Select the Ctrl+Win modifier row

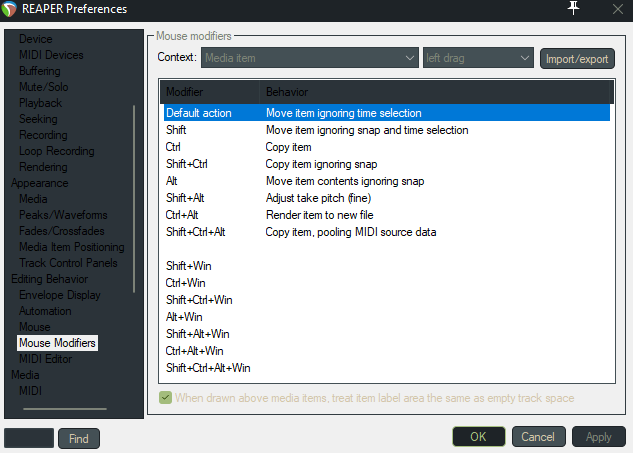click(387, 283)
